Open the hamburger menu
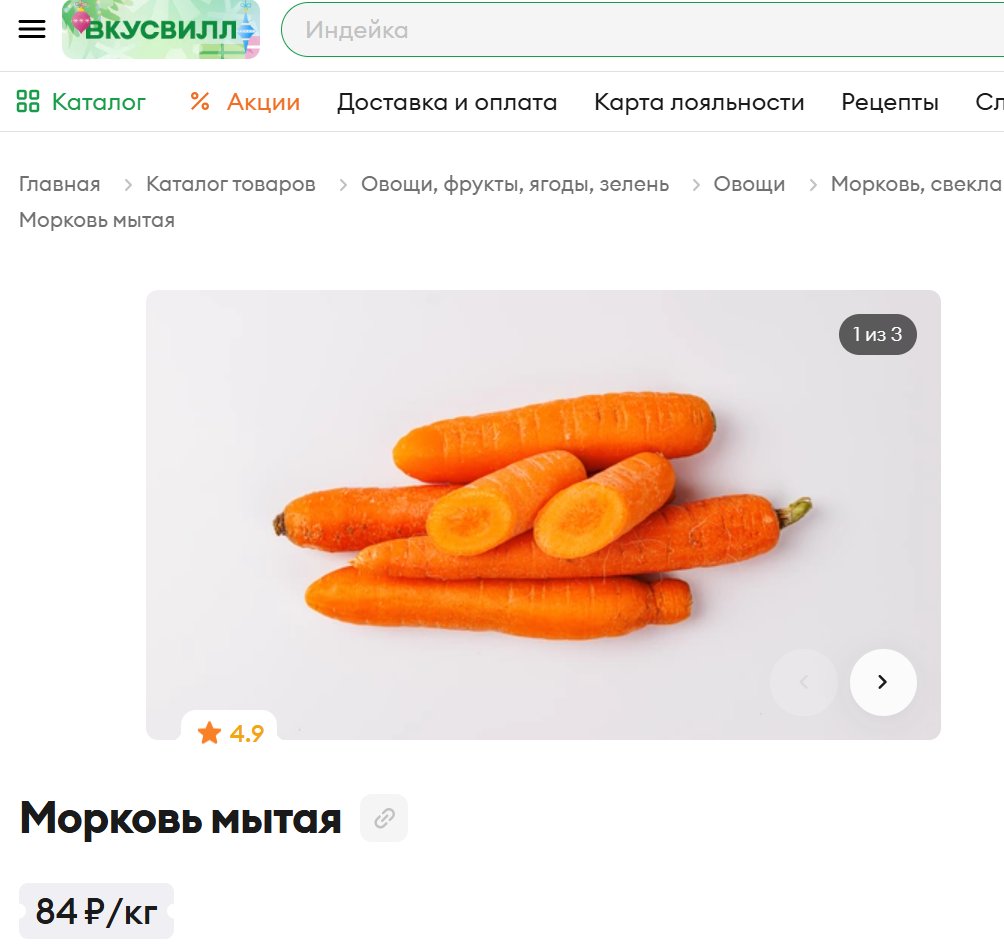This screenshot has height=946, width=1004. click(x=31, y=29)
